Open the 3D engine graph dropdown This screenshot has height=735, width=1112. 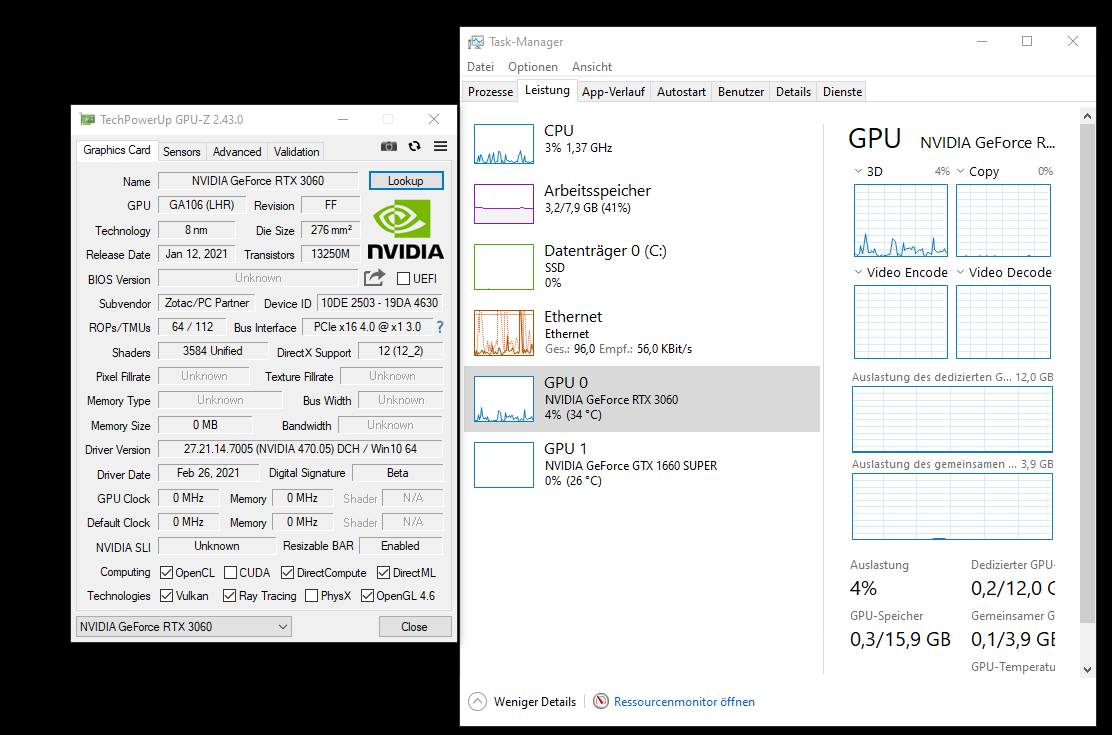pyautogui.click(x=859, y=171)
